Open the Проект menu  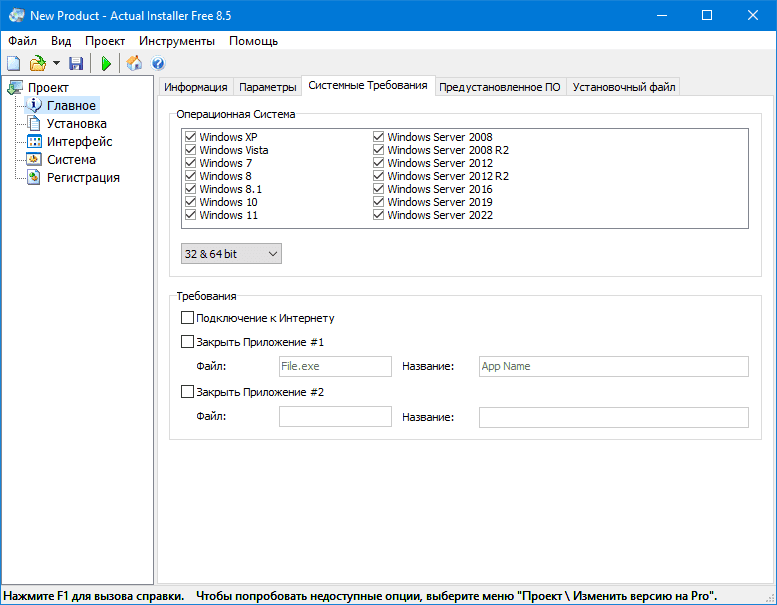(105, 41)
